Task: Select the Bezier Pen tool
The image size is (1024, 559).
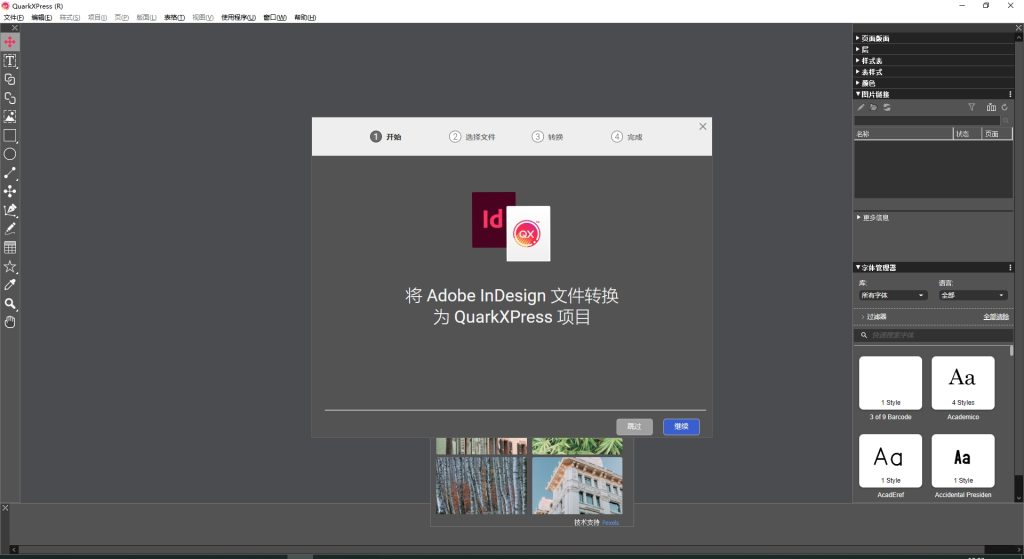Action: 10,210
